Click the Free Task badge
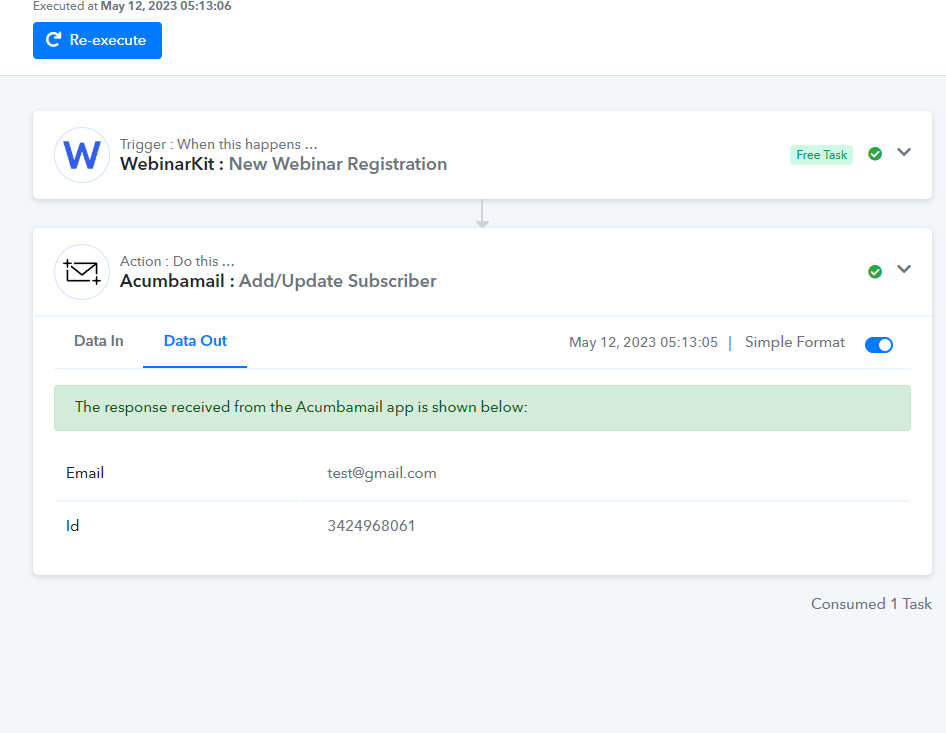This screenshot has width=946, height=733. pos(821,155)
